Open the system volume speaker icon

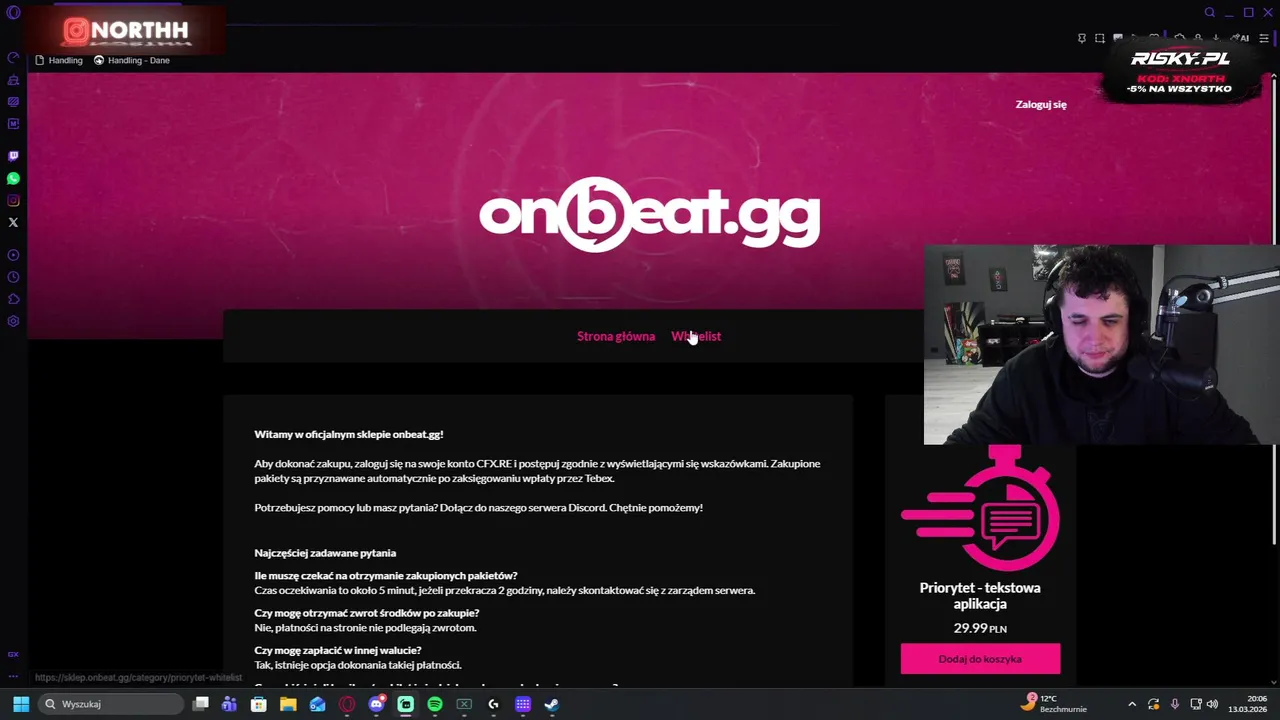(x=1212, y=704)
